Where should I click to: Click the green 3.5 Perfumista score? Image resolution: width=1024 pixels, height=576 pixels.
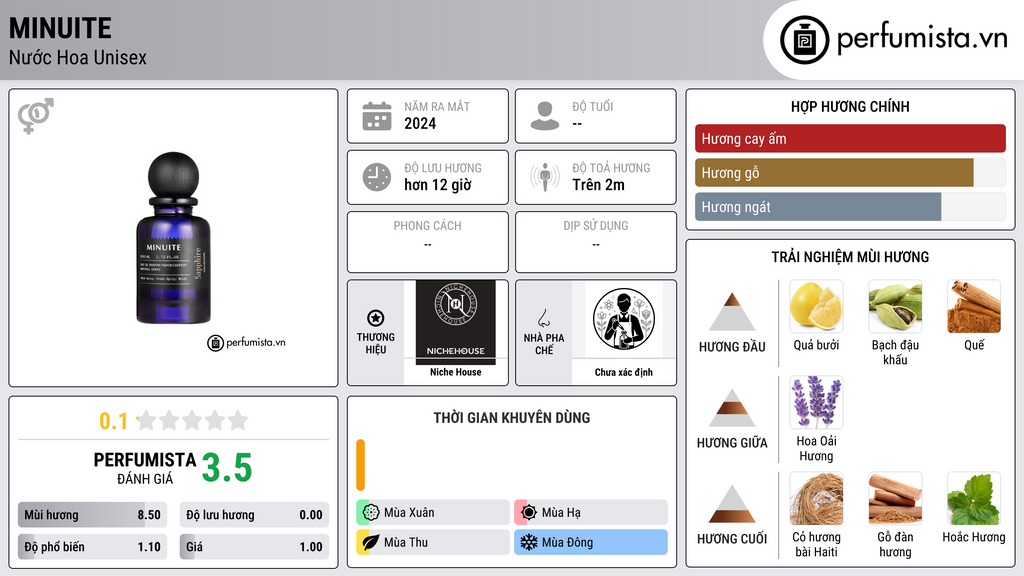[227, 468]
